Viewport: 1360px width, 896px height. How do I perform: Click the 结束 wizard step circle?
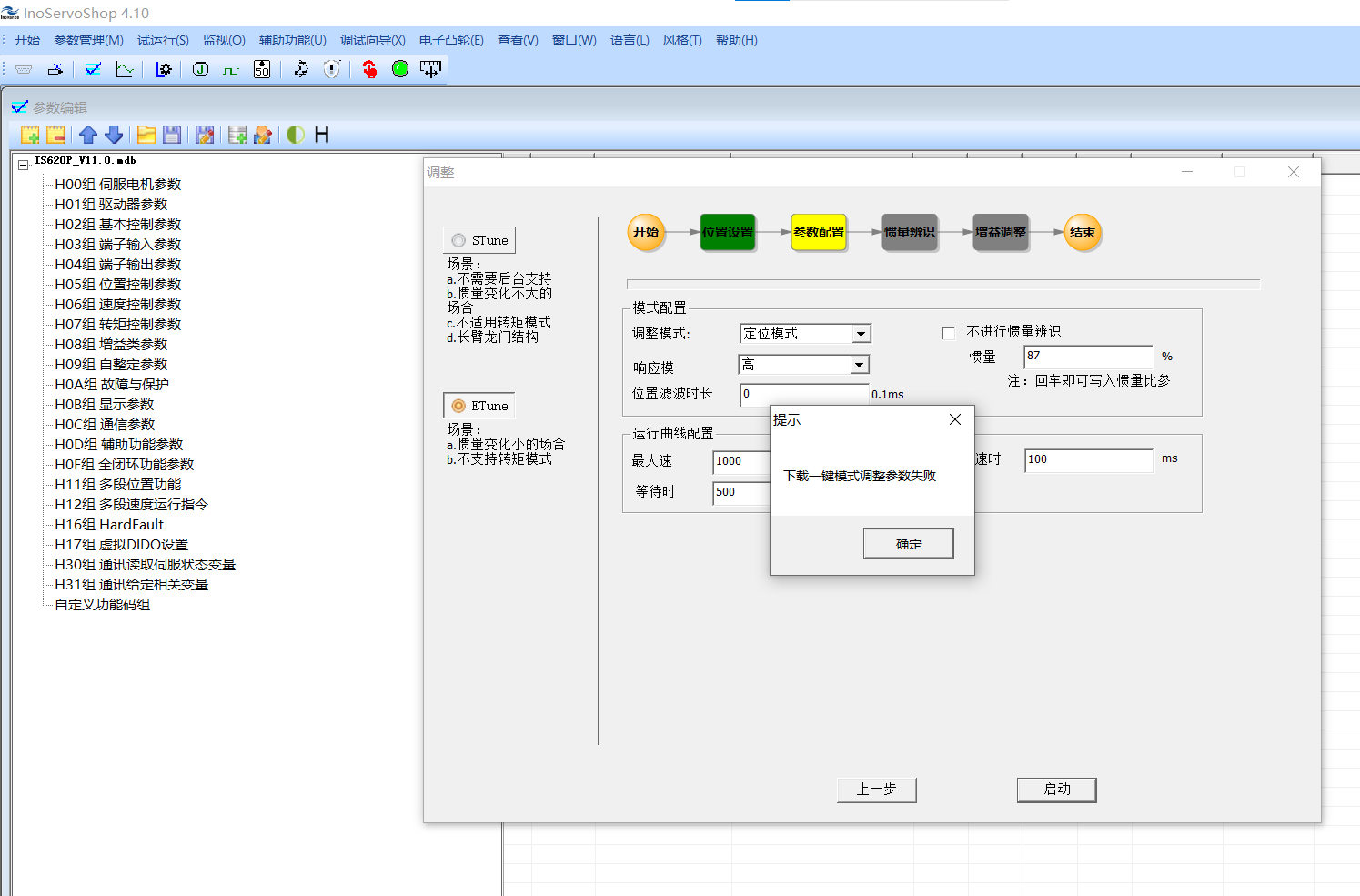(x=1083, y=232)
